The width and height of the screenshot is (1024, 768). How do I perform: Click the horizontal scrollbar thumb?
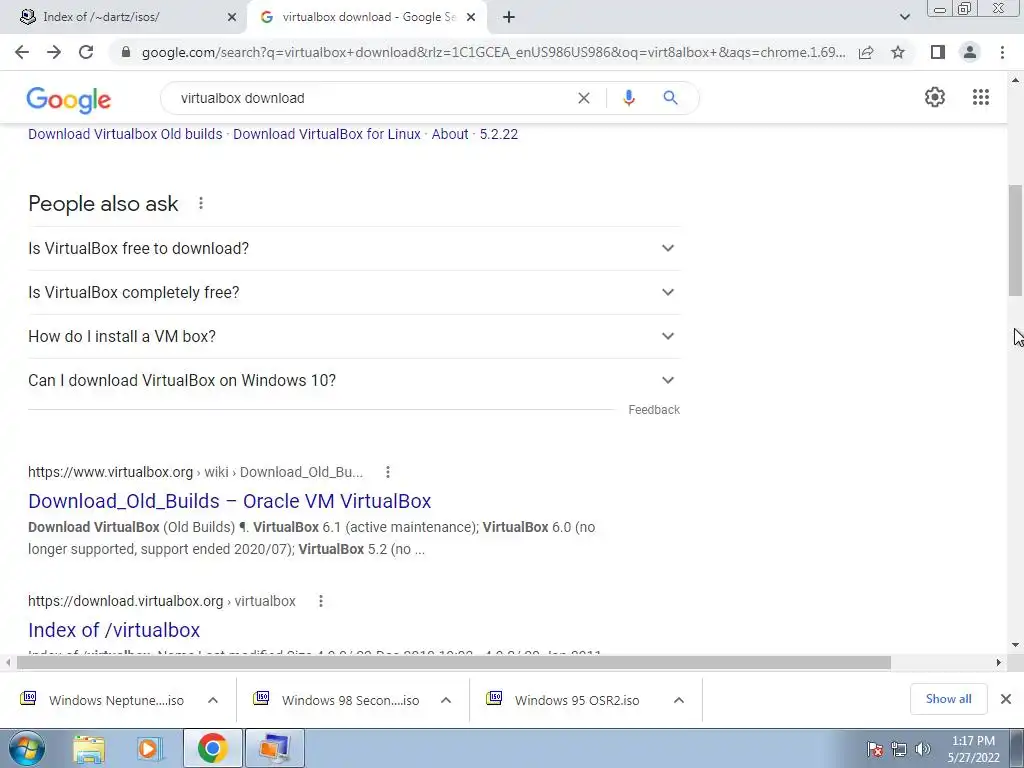click(454, 663)
